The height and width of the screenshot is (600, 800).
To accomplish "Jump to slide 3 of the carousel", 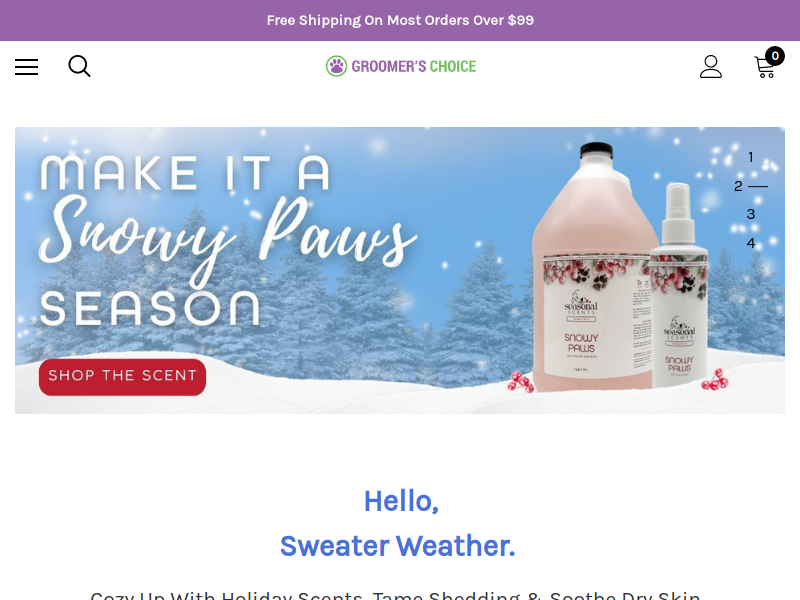I will point(751,214).
